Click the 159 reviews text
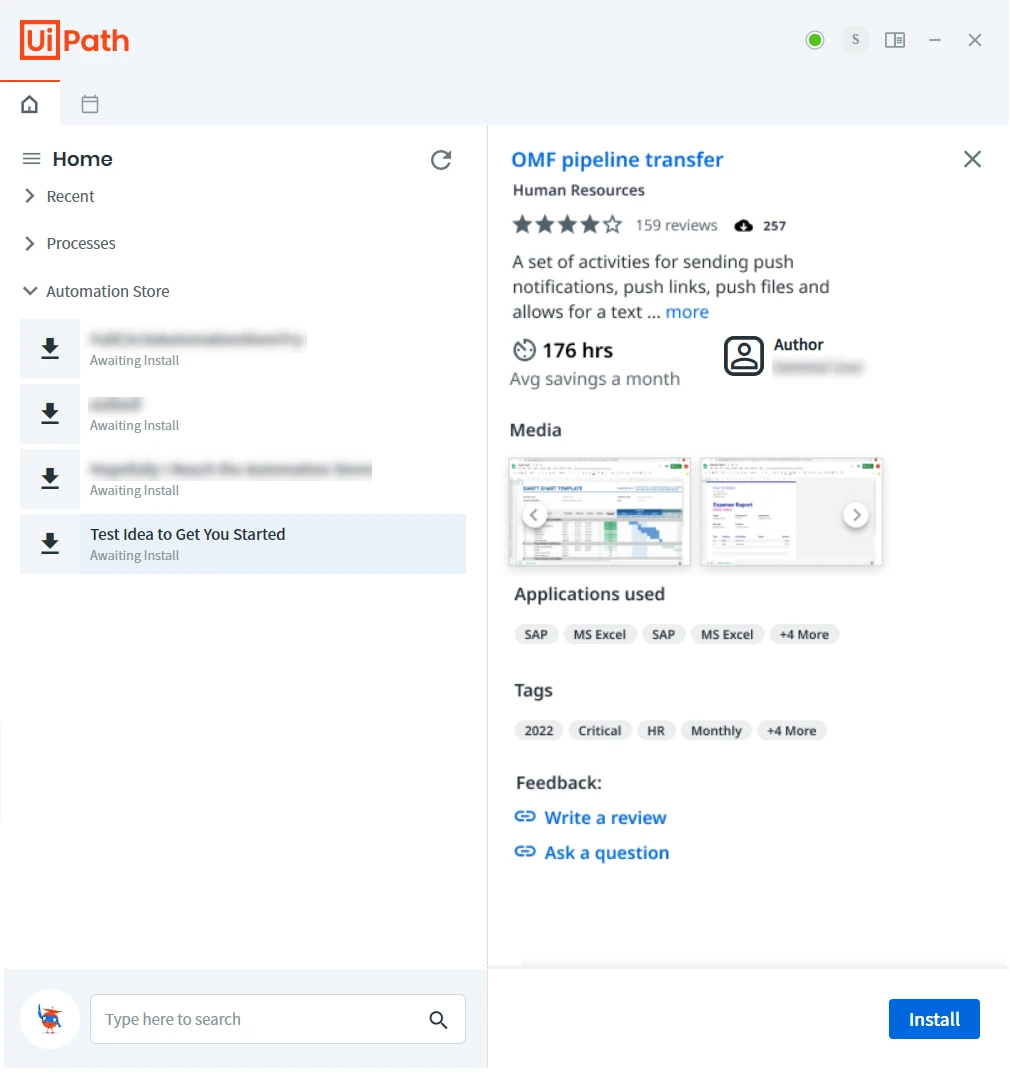1010x1076 pixels. tap(676, 225)
